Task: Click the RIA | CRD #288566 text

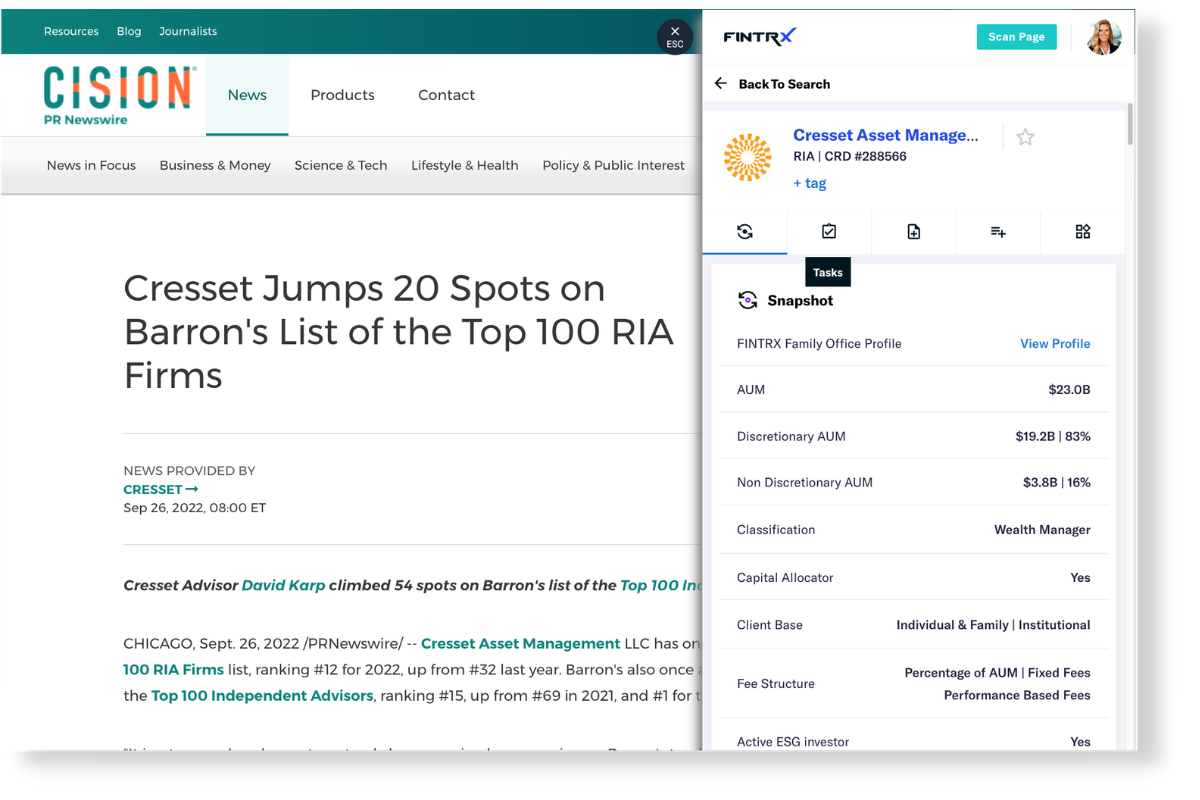Action: click(850, 156)
